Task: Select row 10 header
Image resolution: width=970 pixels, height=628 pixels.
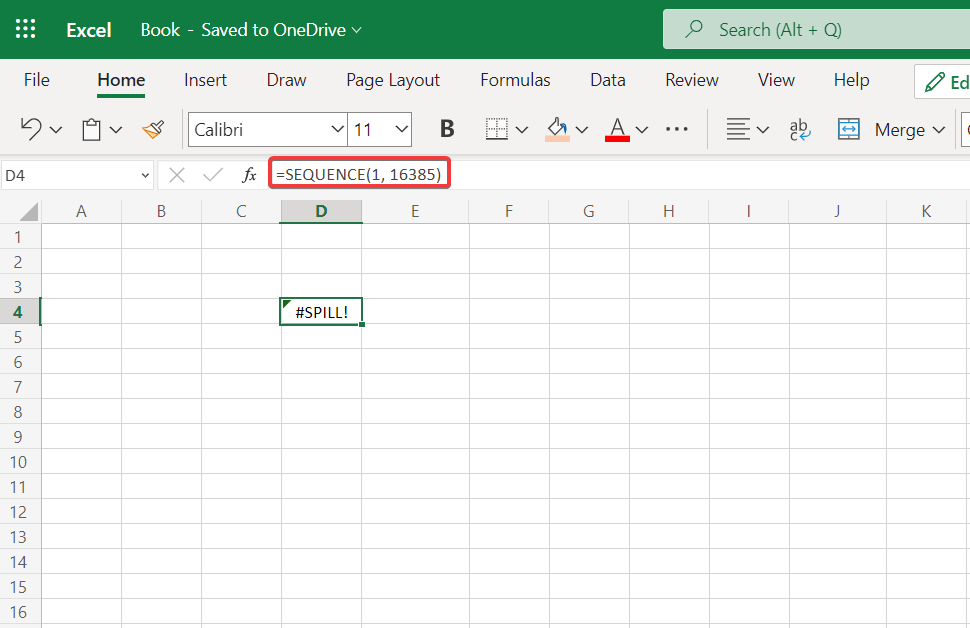Action: tap(18, 462)
